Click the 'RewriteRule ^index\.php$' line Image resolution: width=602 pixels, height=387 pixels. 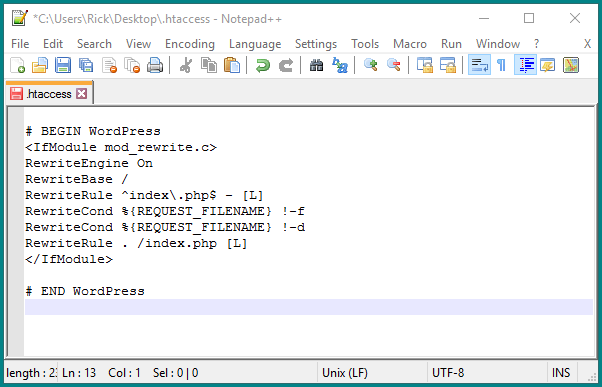[144, 195]
